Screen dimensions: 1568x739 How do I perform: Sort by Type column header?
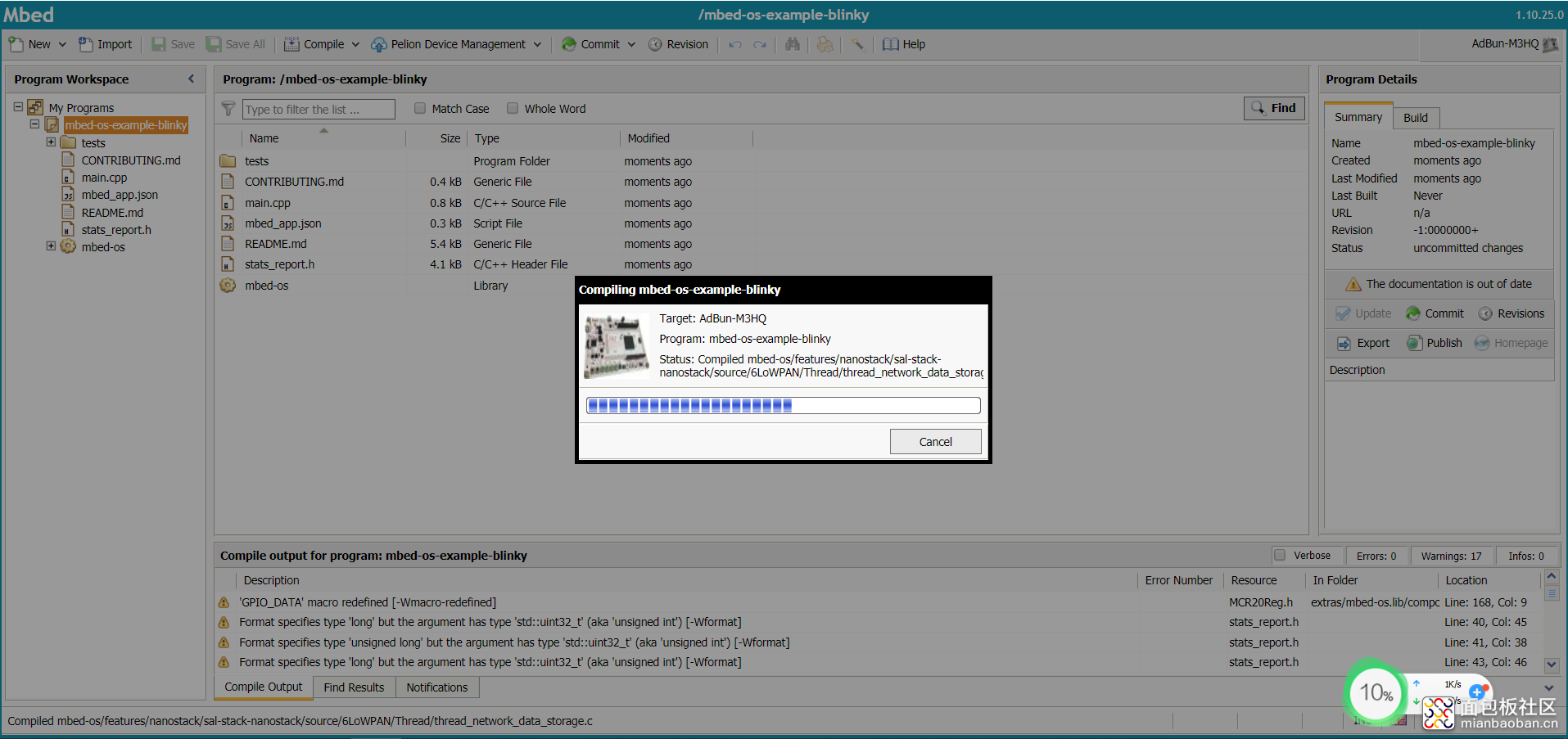[x=544, y=138]
